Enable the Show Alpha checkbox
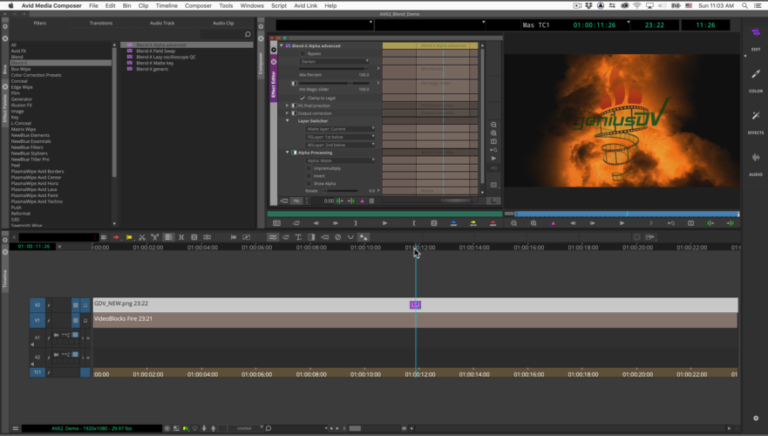768x436 pixels. [309, 183]
